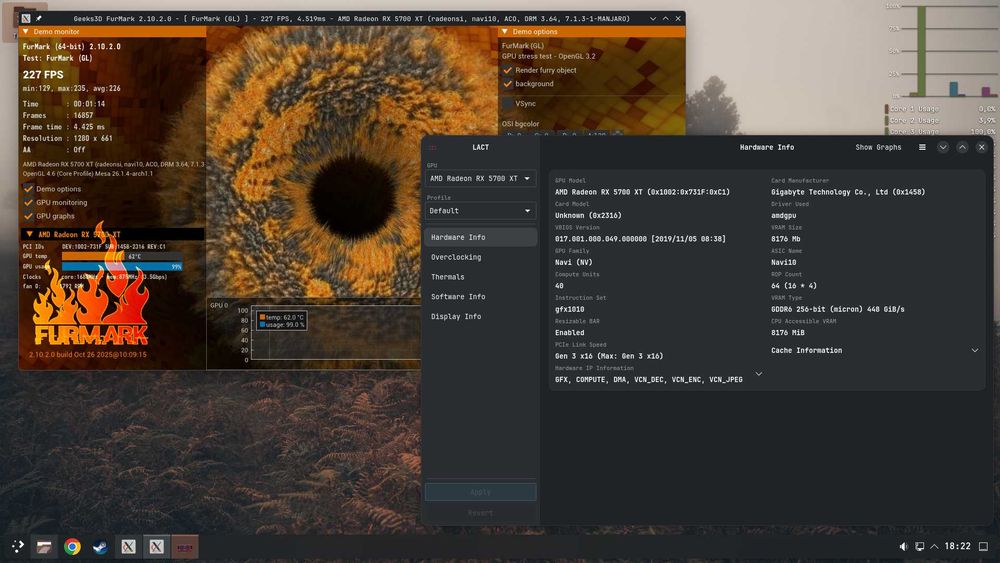
Task: Collapse the AMD Radeon RX 5700 XT monitor section
Action: (29, 234)
